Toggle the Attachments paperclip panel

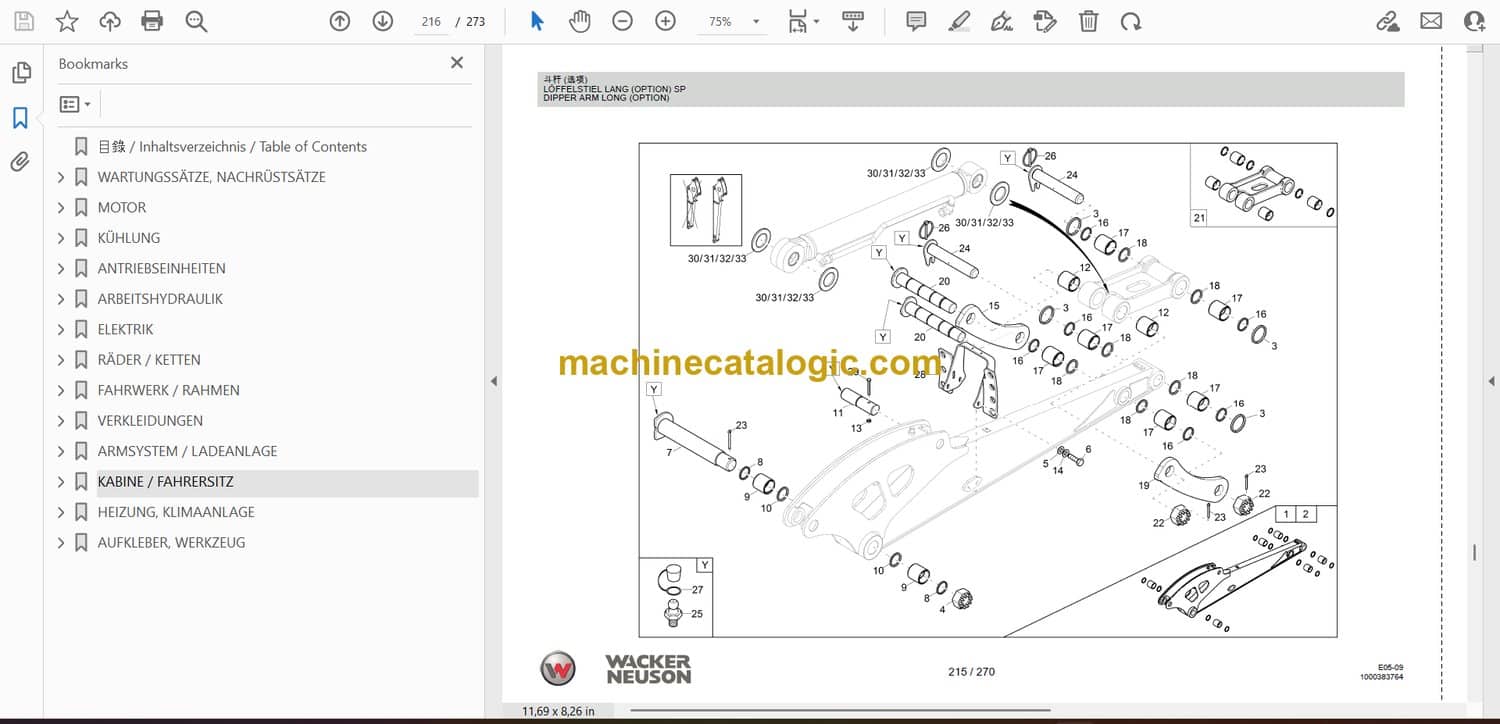[20, 162]
